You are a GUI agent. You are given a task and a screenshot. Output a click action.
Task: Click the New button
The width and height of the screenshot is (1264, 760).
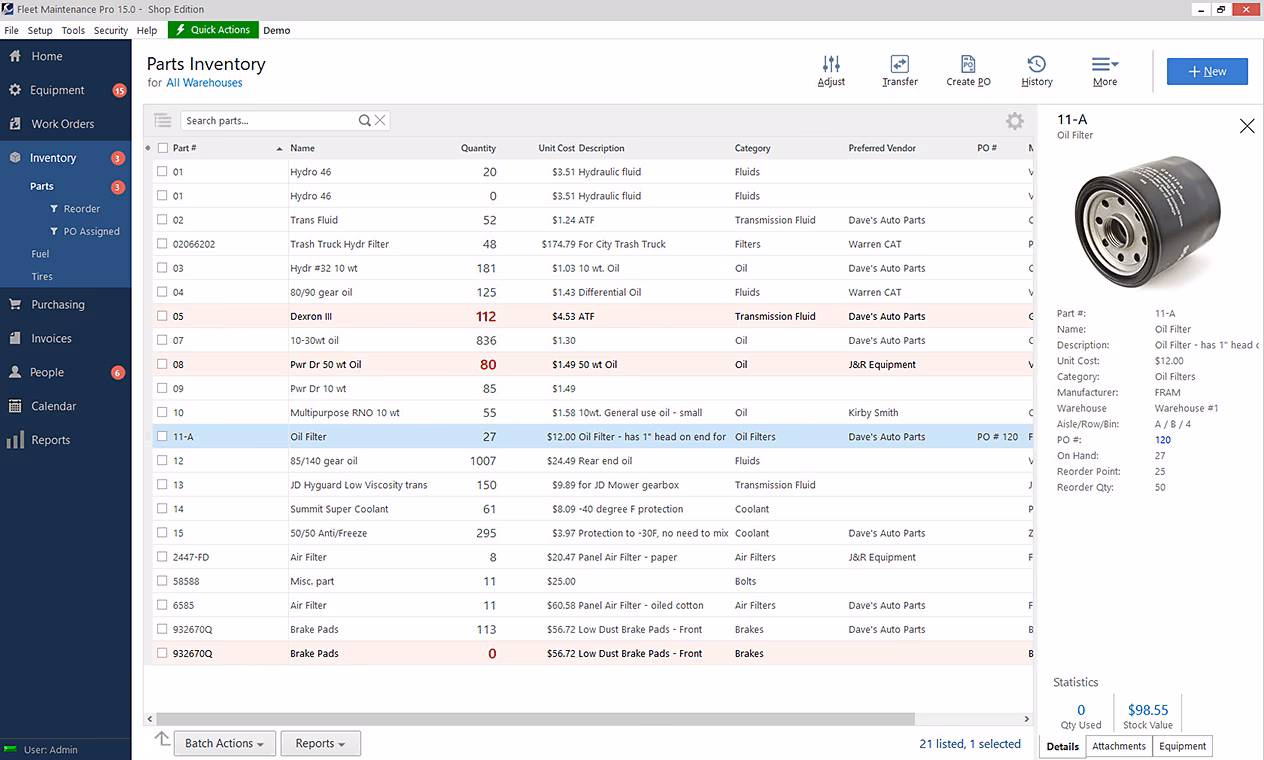click(x=1207, y=71)
